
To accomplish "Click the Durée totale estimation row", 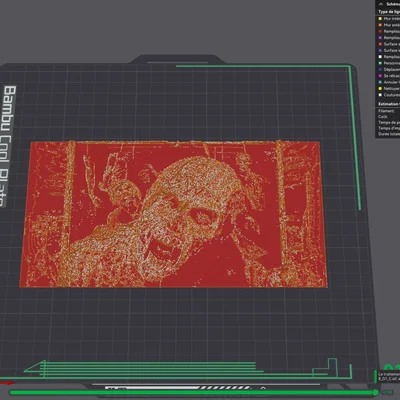I will coord(389,134).
